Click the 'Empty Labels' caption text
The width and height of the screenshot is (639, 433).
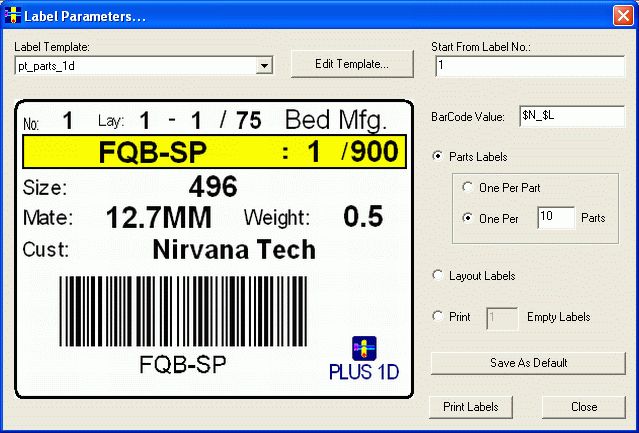pos(558,317)
